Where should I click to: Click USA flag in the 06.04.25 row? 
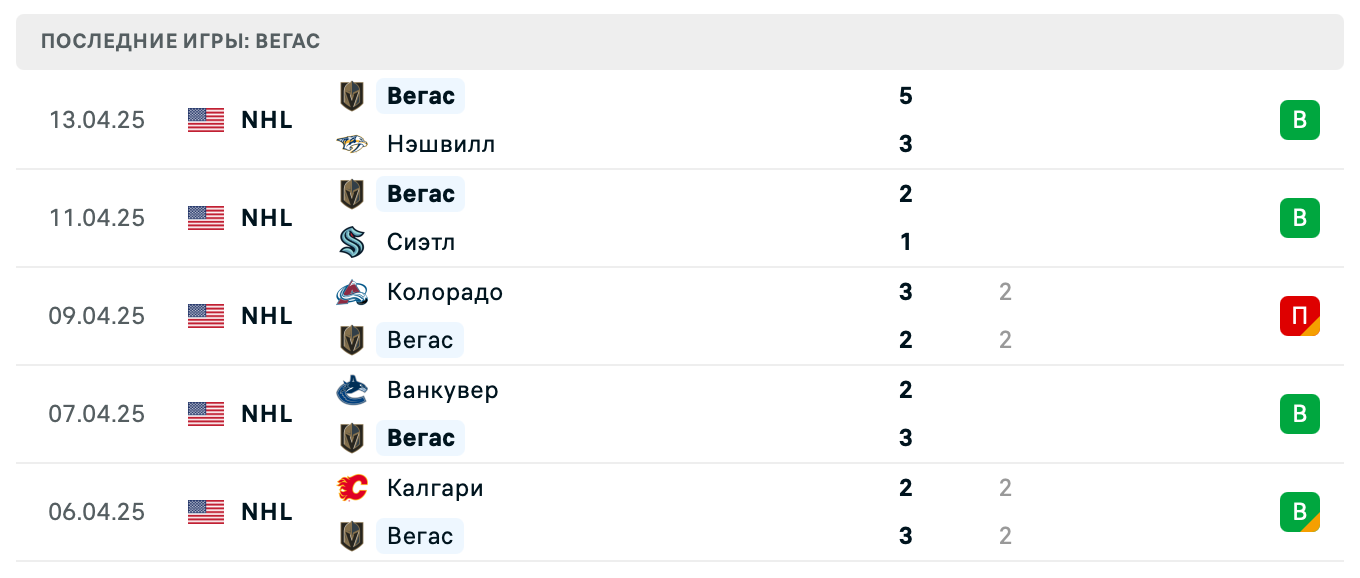206,512
